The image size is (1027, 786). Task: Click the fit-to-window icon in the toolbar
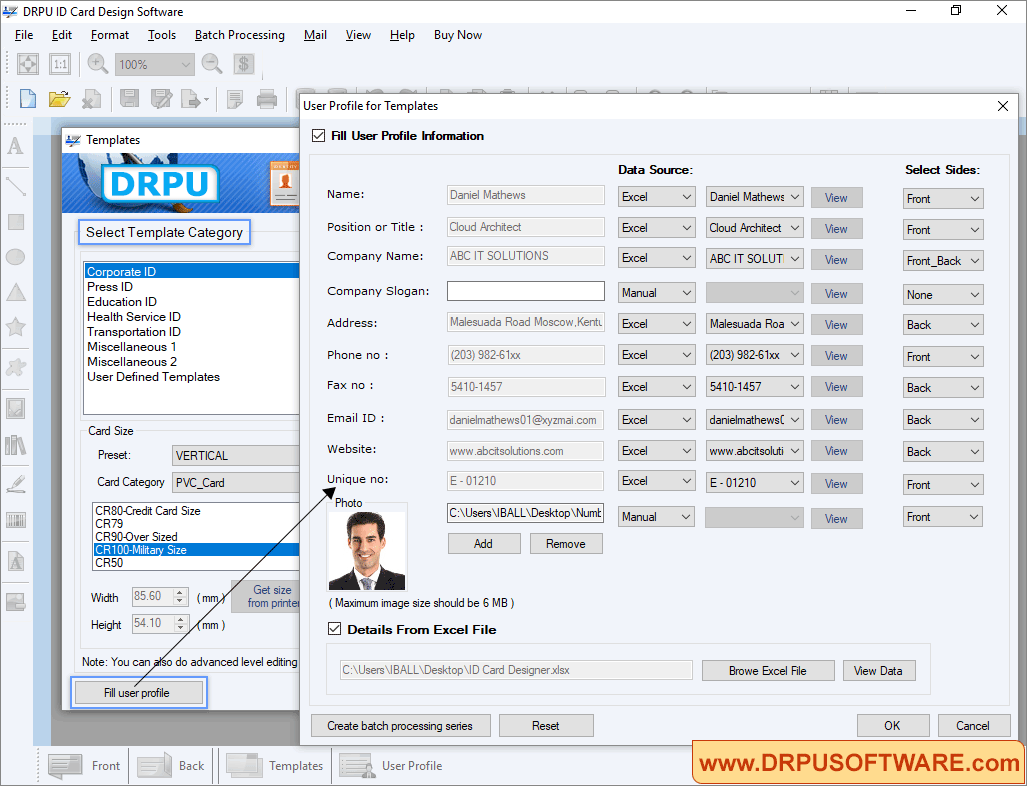[x=28, y=64]
